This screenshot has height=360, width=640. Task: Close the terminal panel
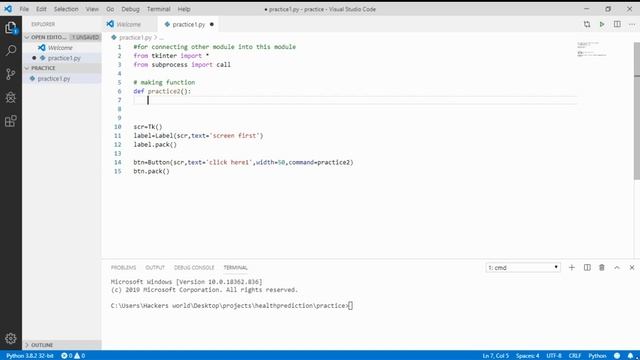coord(632,268)
